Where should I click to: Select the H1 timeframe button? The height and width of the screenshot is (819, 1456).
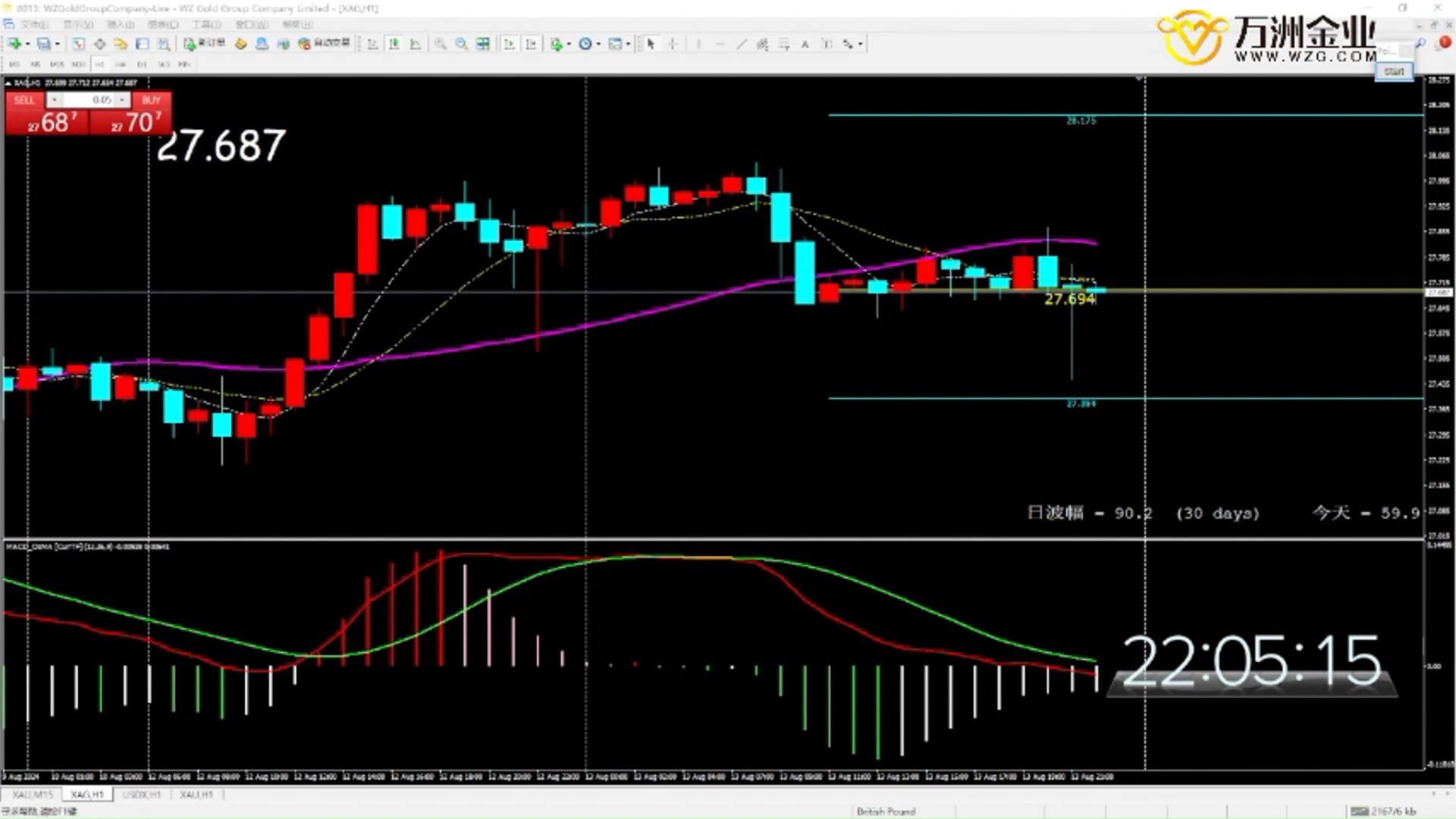coord(99,64)
